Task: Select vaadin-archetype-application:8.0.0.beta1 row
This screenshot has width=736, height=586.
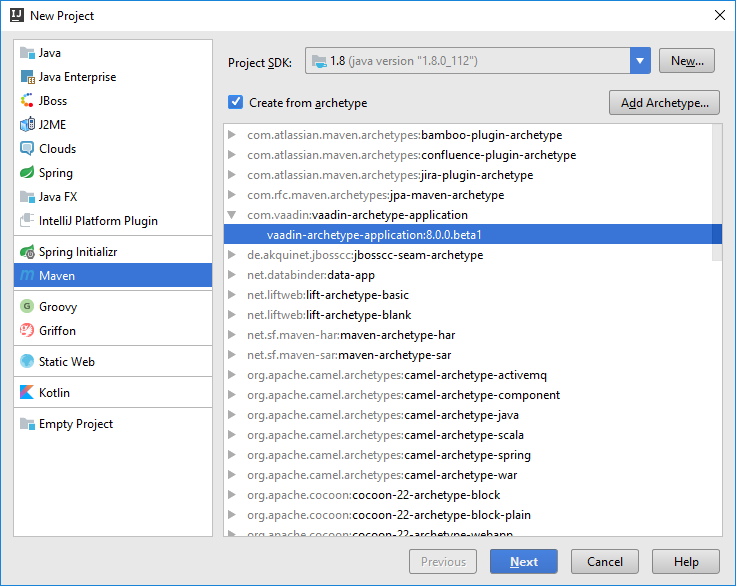Action: [x=473, y=235]
